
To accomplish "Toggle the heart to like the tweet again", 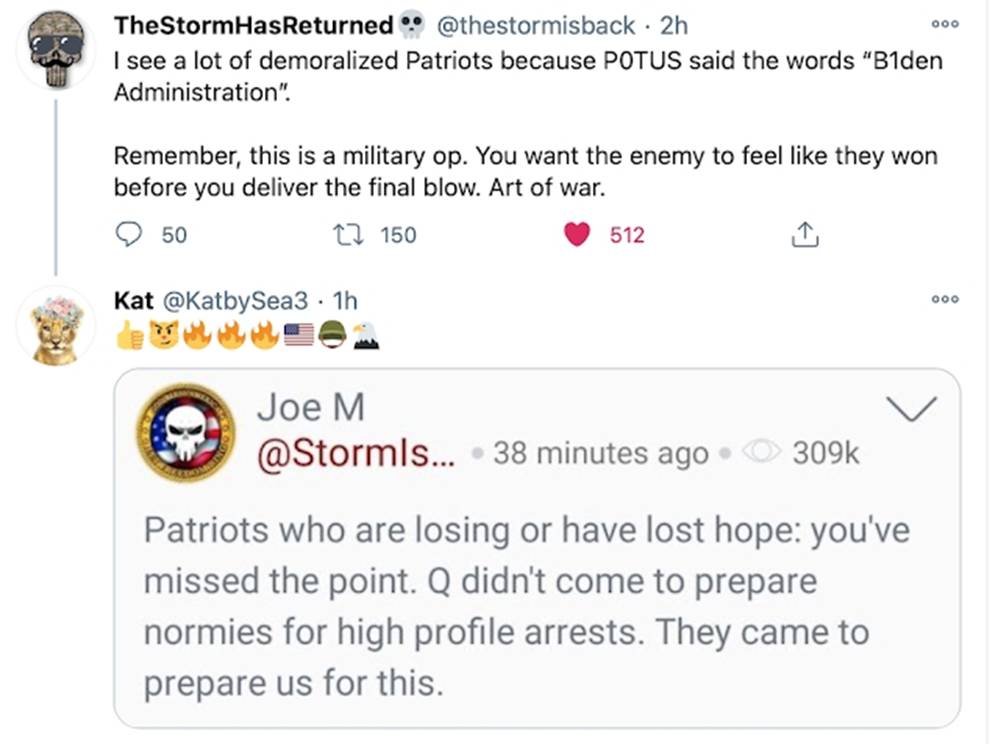I will [x=576, y=233].
